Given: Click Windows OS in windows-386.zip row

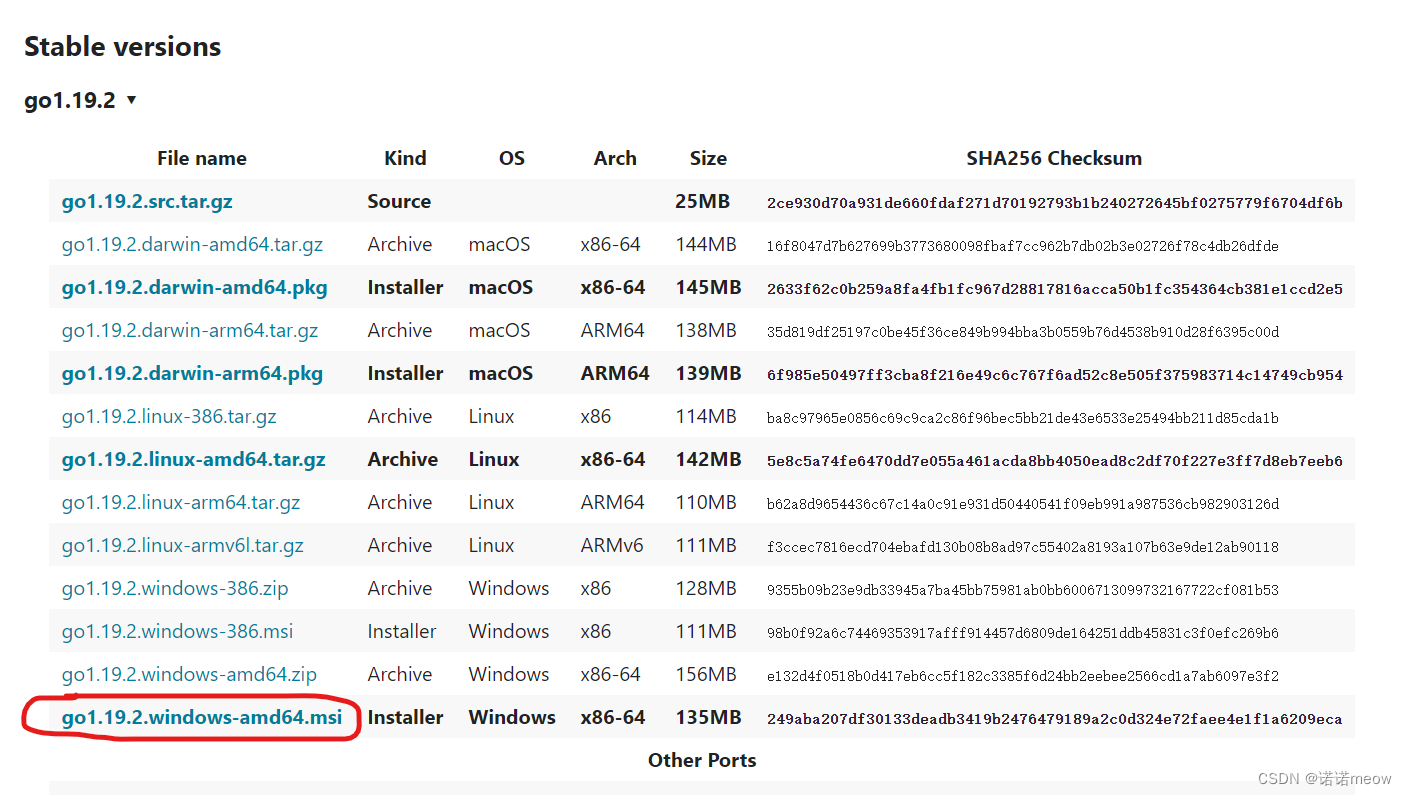Looking at the screenshot, I should coord(509,588).
